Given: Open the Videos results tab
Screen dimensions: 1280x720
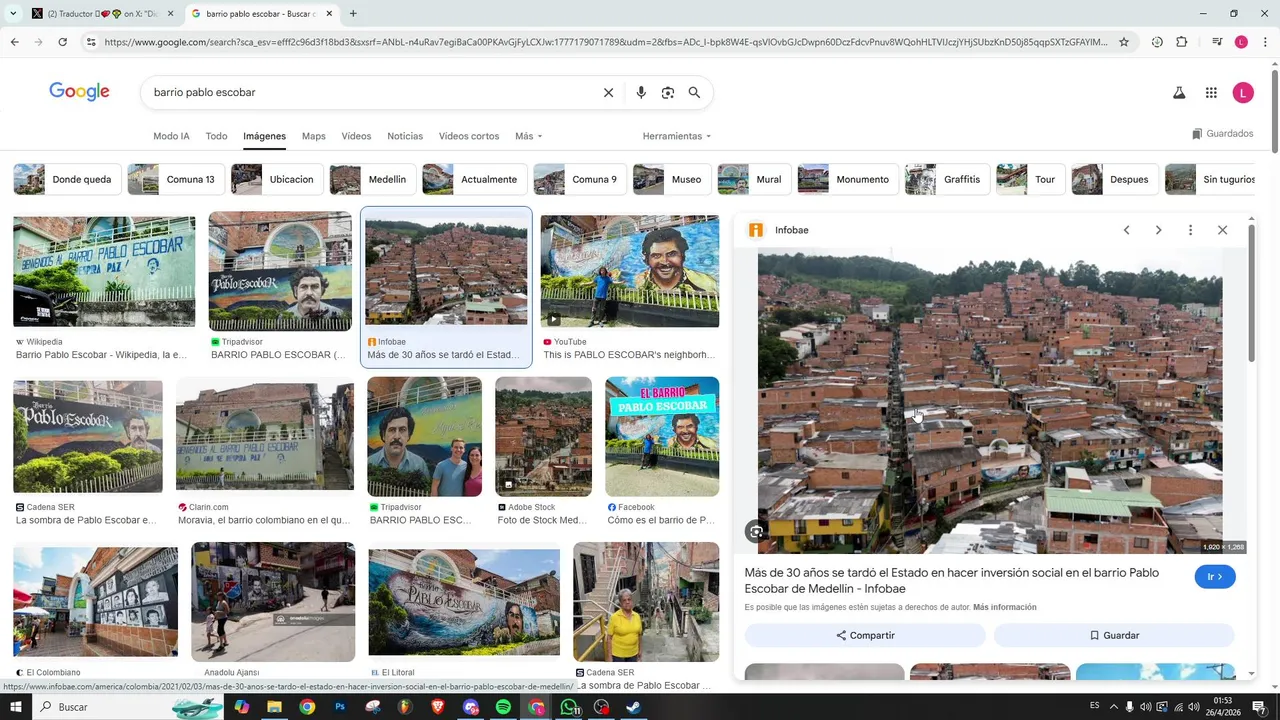Looking at the screenshot, I should pos(356,136).
